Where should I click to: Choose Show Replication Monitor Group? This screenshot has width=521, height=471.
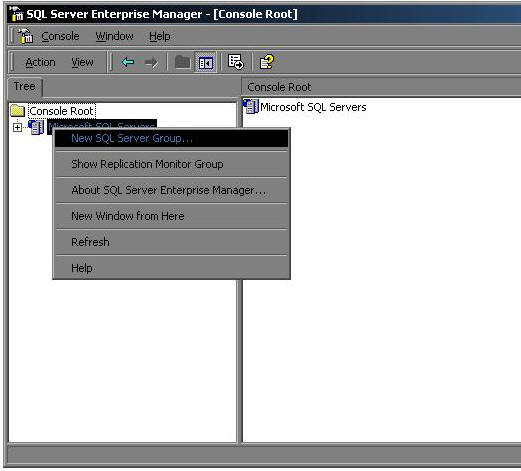(x=171, y=164)
